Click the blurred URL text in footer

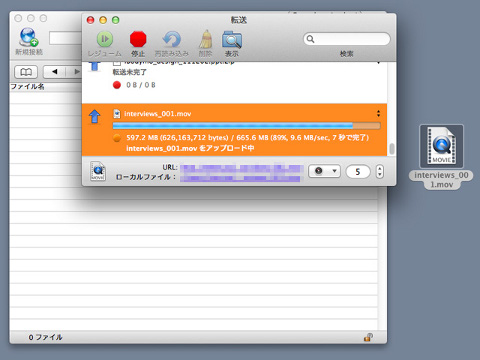click(242, 168)
